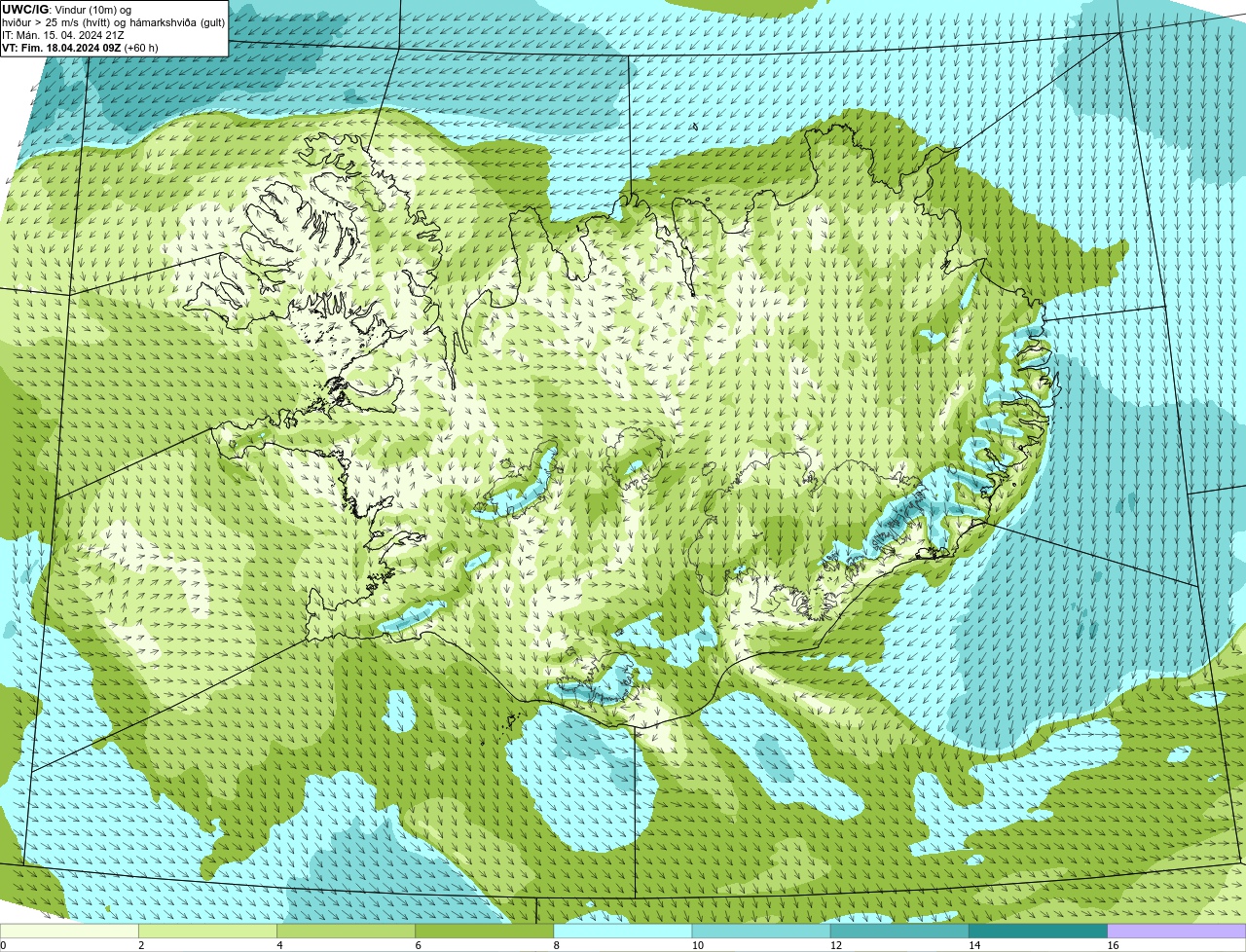Pick the medium teal 12–14 legend swatch

(899, 931)
